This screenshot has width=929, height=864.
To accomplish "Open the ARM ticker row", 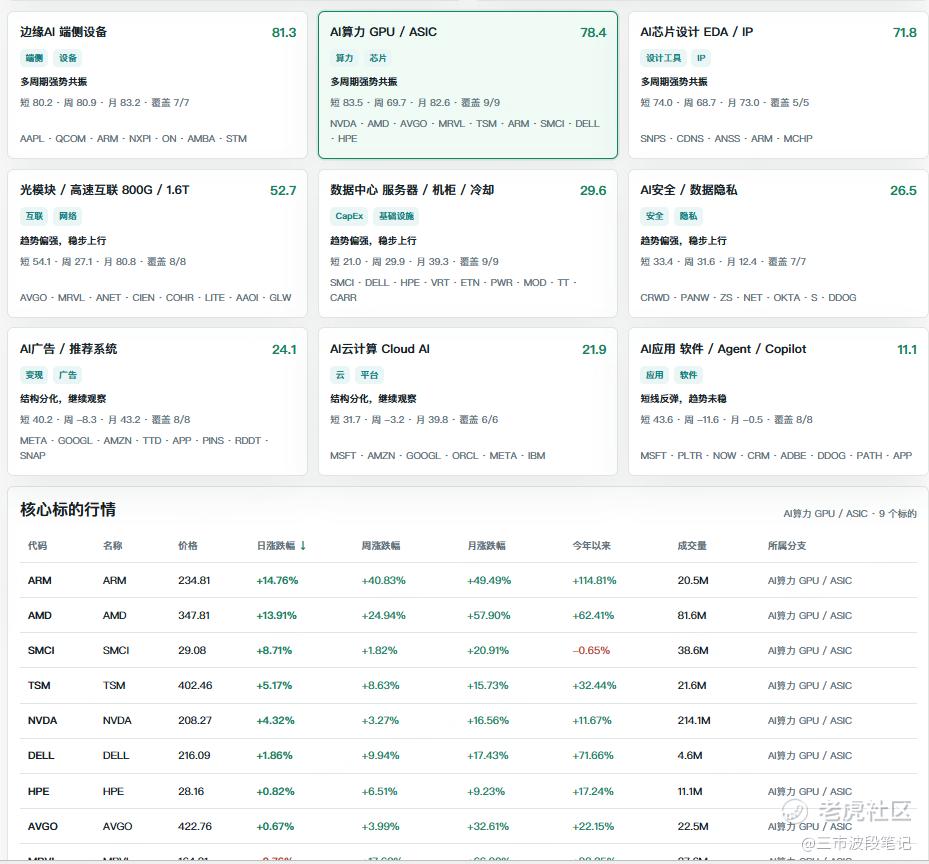I will coord(40,581).
